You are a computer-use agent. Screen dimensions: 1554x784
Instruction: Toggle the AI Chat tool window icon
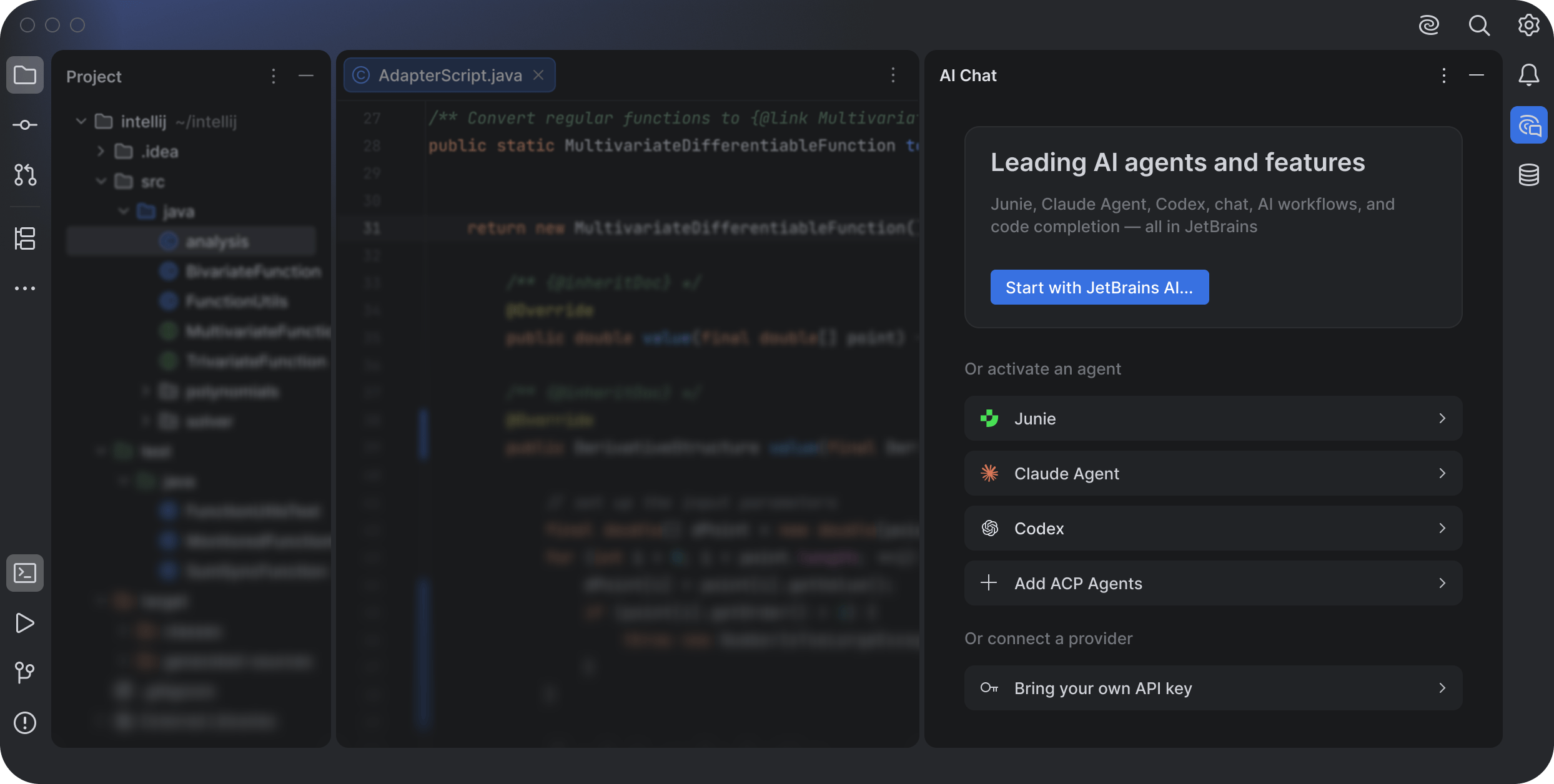pyautogui.click(x=1529, y=125)
